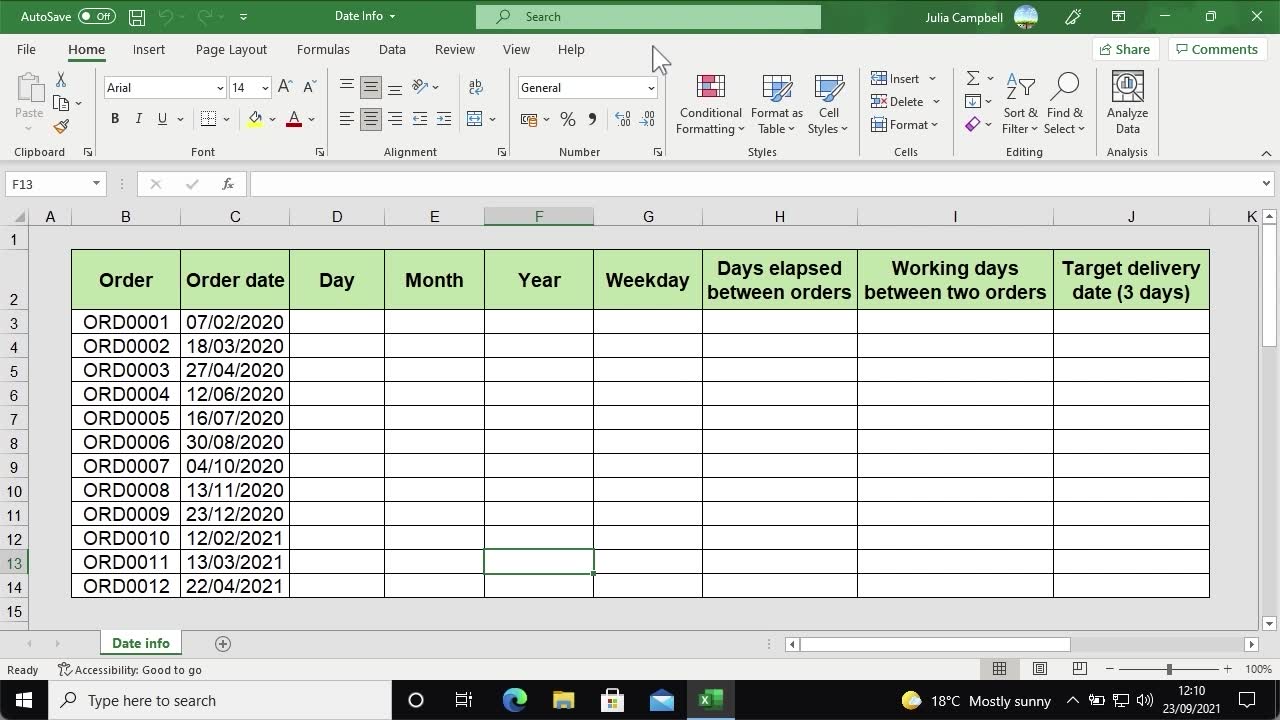Click the Analyze Data button
The width and height of the screenshot is (1280, 720).
pyautogui.click(x=1127, y=104)
